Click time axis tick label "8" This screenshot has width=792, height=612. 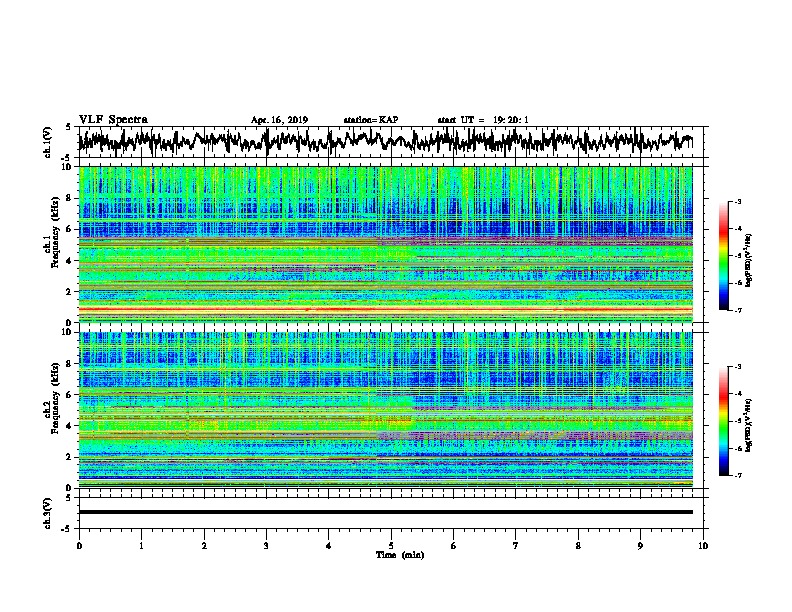click(578, 546)
